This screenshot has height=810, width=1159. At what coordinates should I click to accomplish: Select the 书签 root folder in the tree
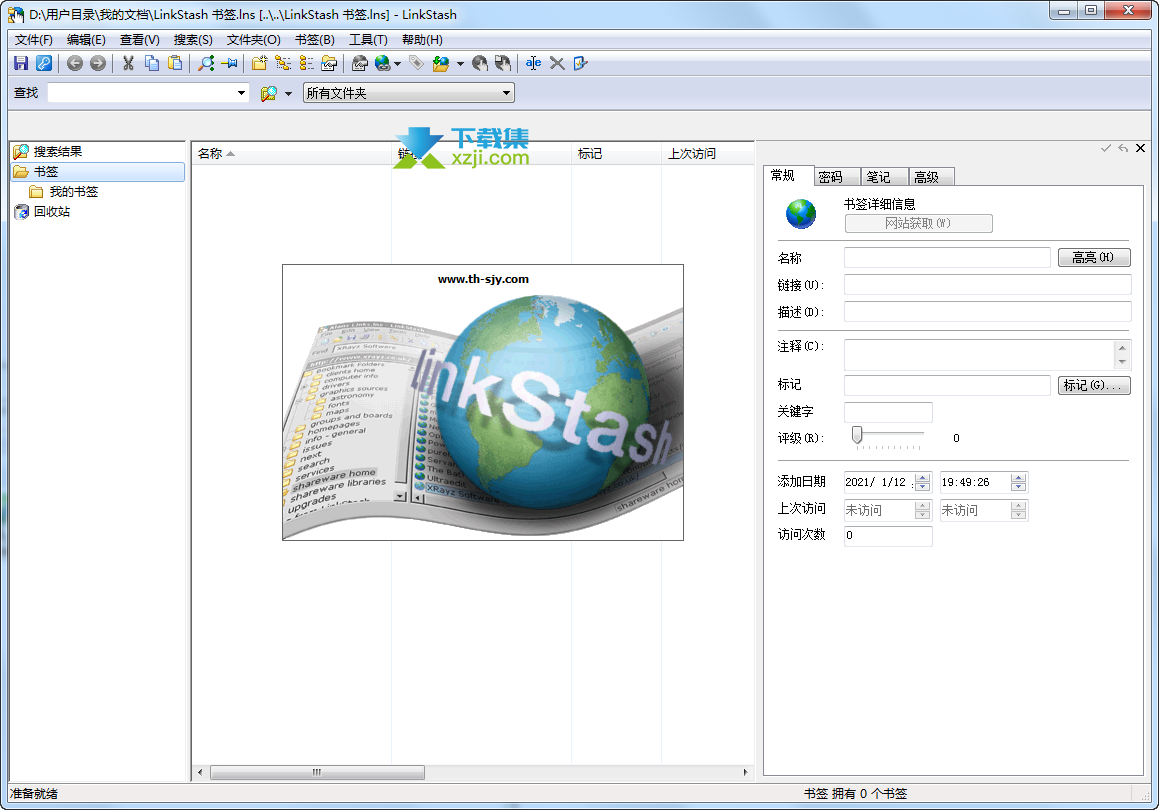tap(98, 171)
